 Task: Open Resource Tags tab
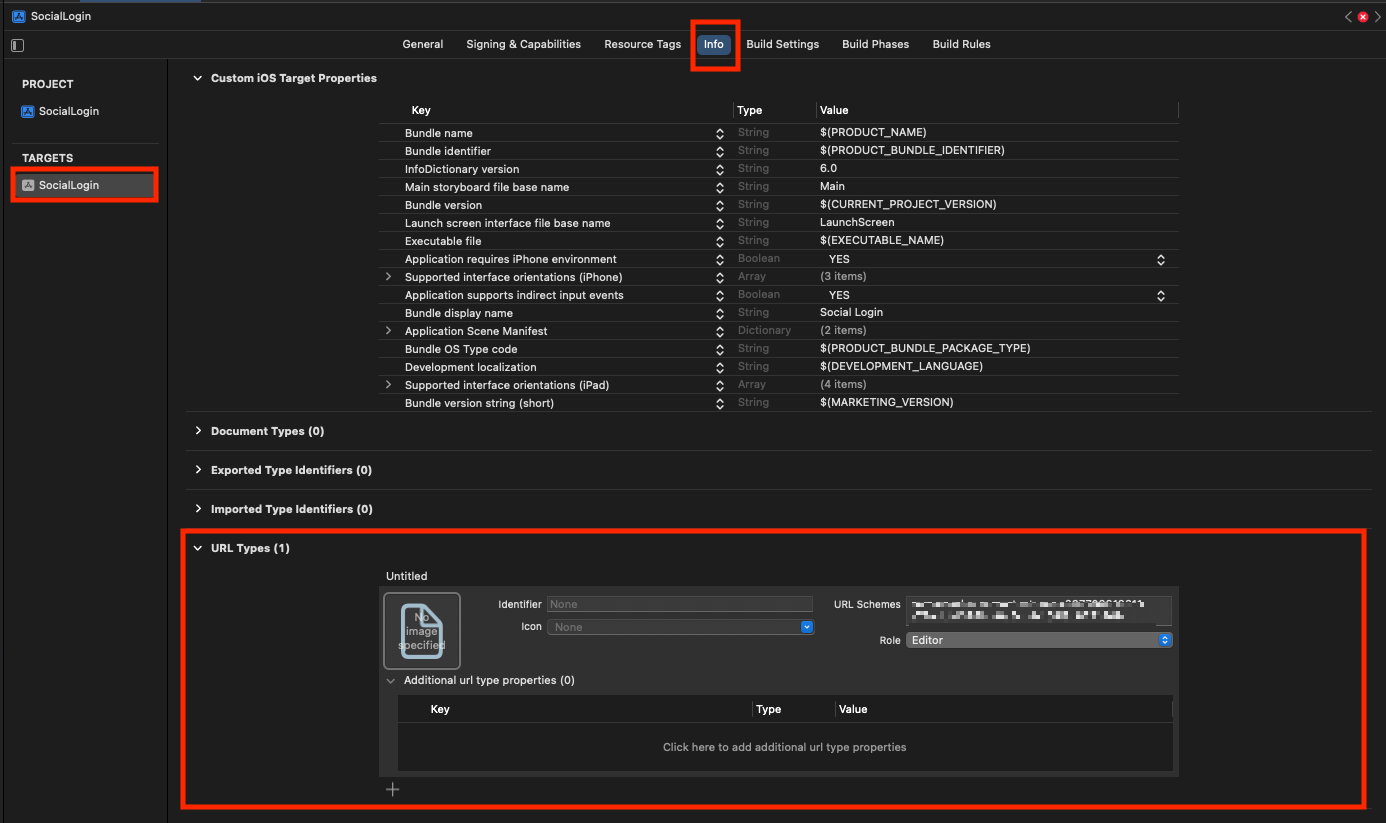(643, 44)
